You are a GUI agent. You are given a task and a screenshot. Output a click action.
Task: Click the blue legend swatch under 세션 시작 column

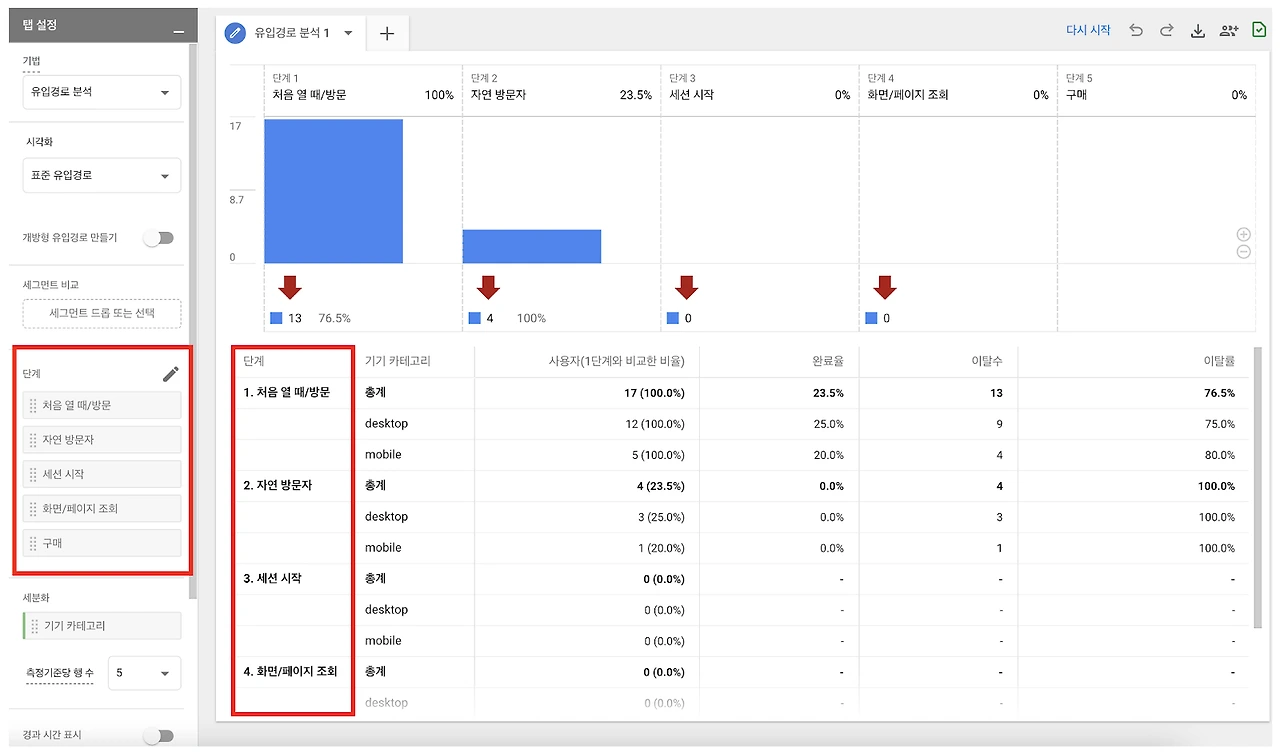pos(673,318)
